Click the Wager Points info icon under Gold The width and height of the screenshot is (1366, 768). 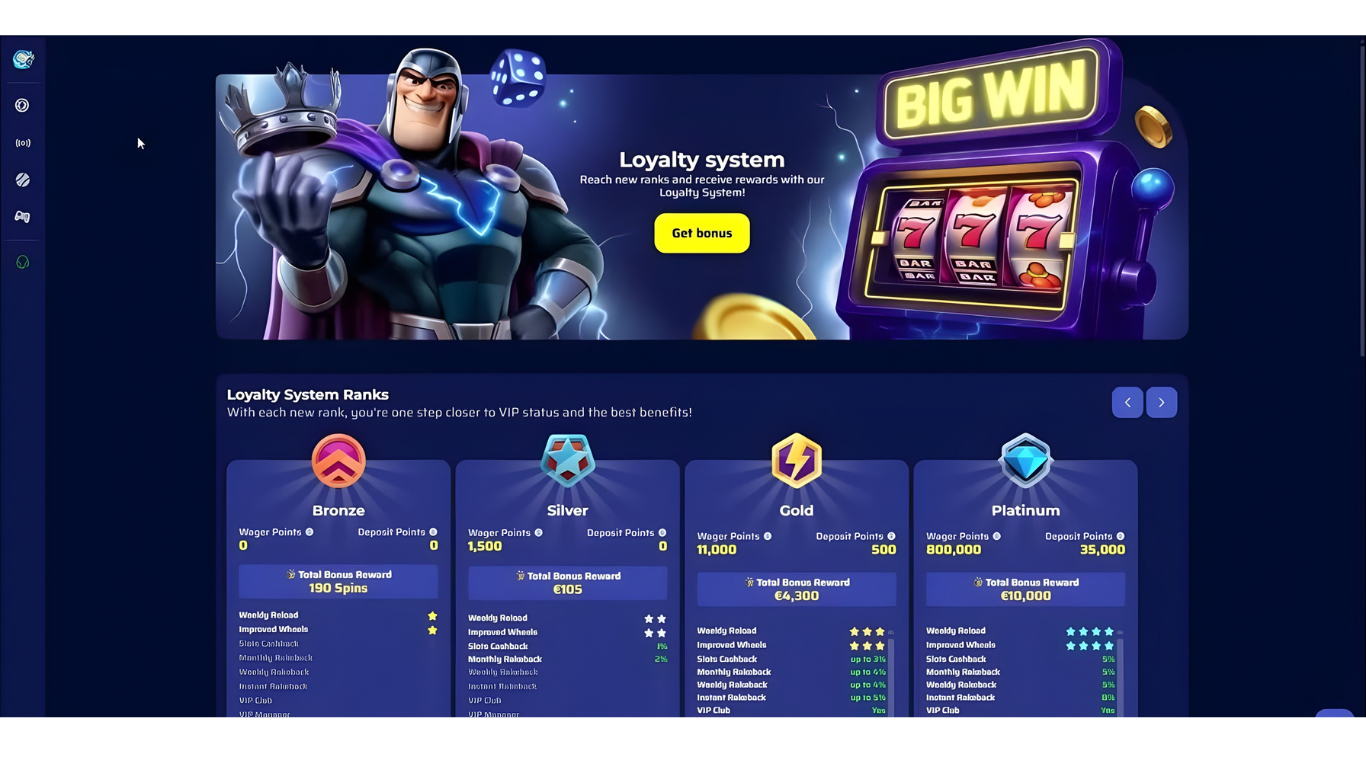point(767,536)
